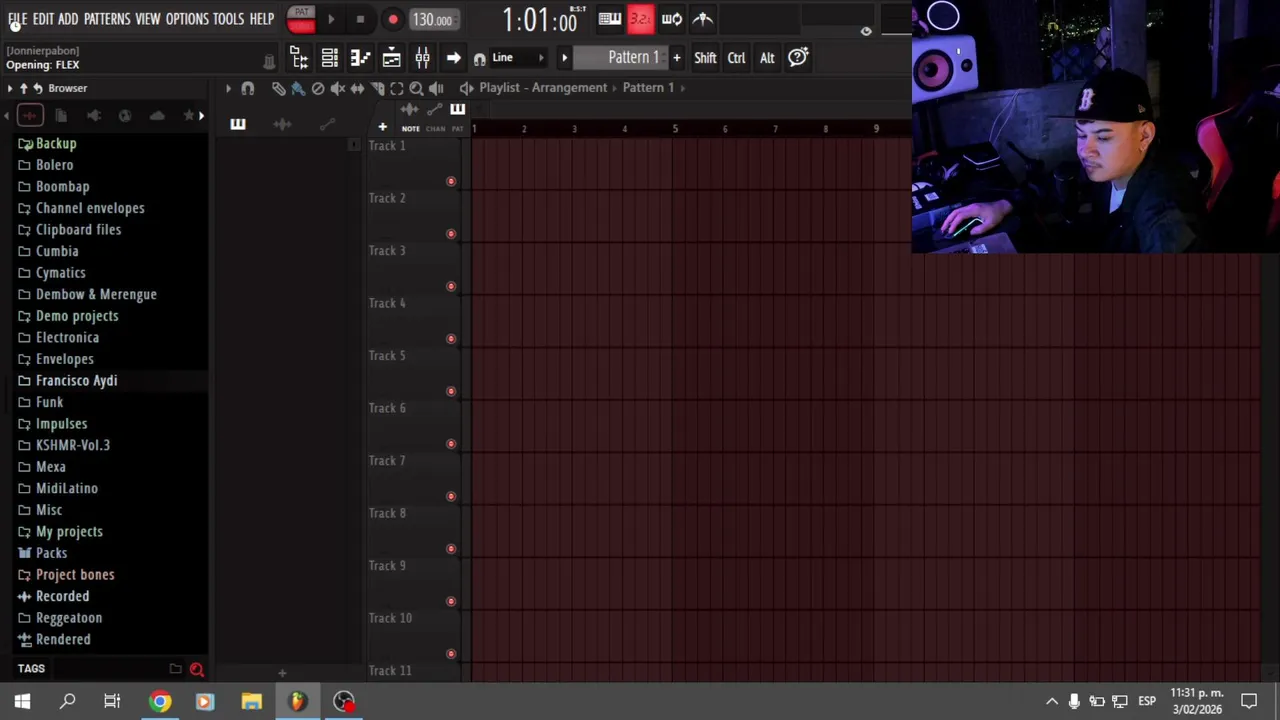The width and height of the screenshot is (1280, 720).
Task: Open the Mixer icon
Action: click(422, 58)
